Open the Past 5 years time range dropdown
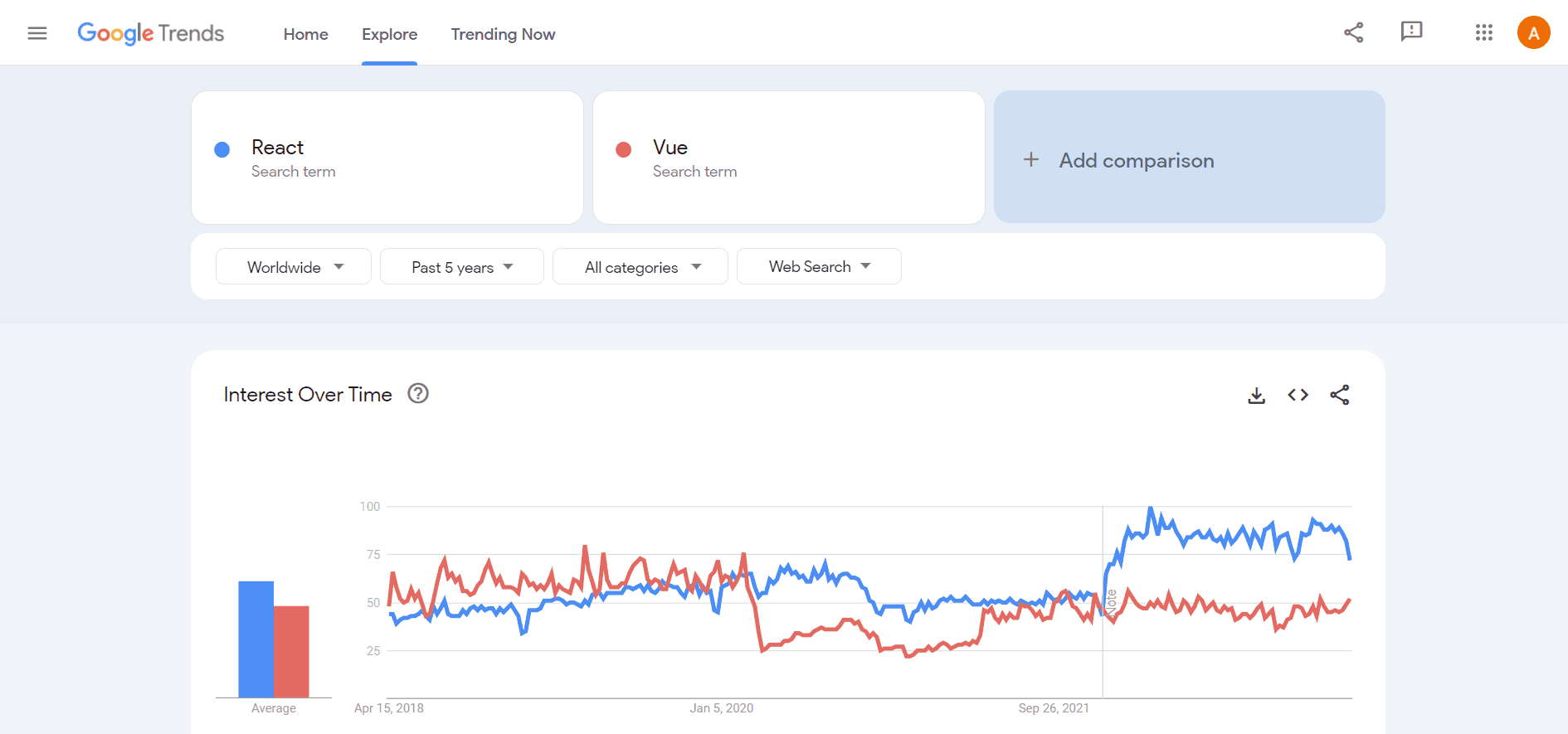This screenshot has height=734, width=1568. pos(461,266)
